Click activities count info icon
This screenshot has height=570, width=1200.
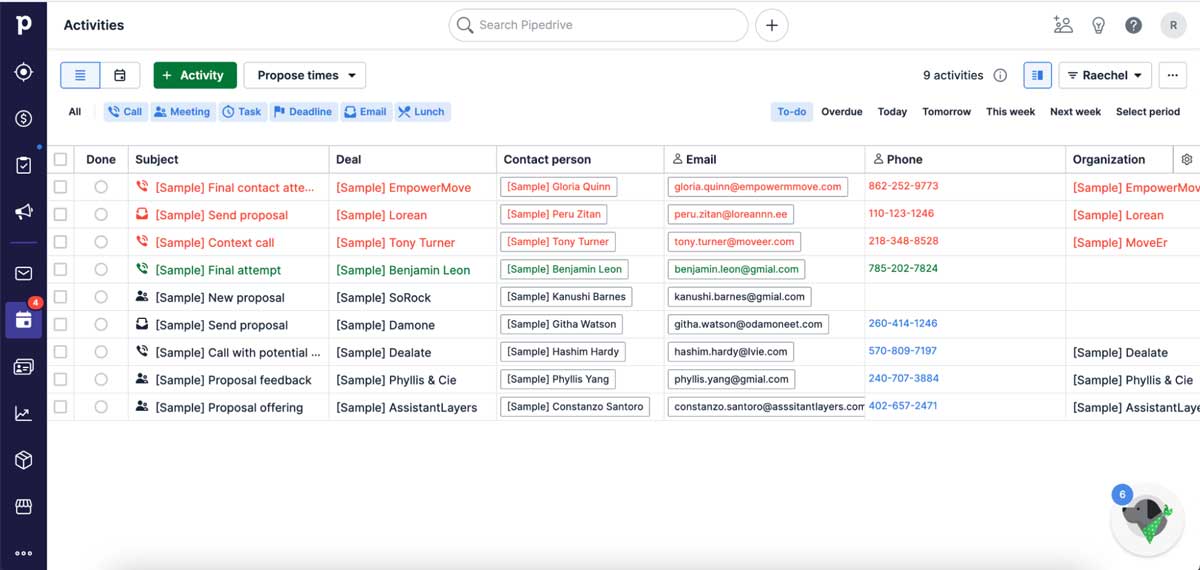click(x=1000, y=75)
